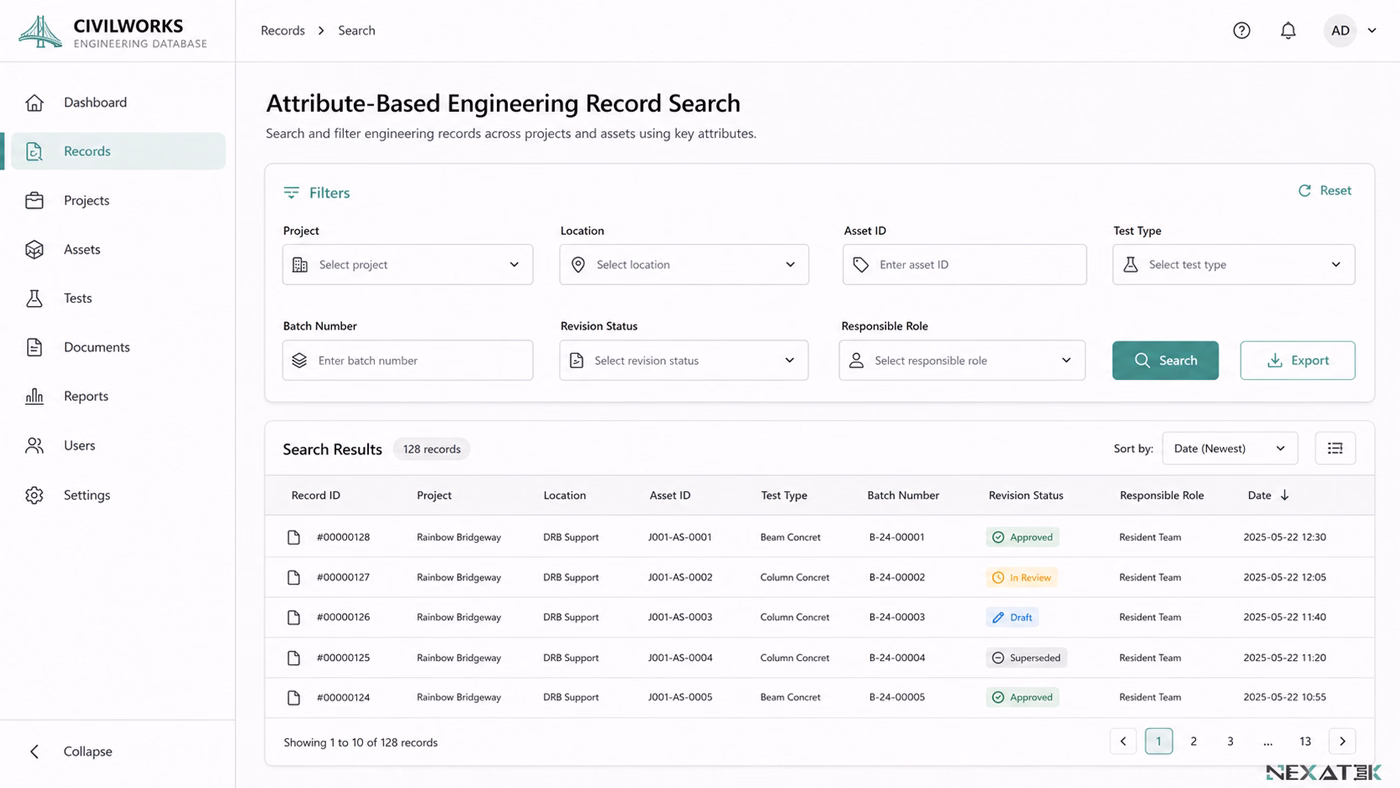This screenshot has width=1400, height=788.
Task: Click the Reports bar chart icon
Action: click(x=34, y=396)
